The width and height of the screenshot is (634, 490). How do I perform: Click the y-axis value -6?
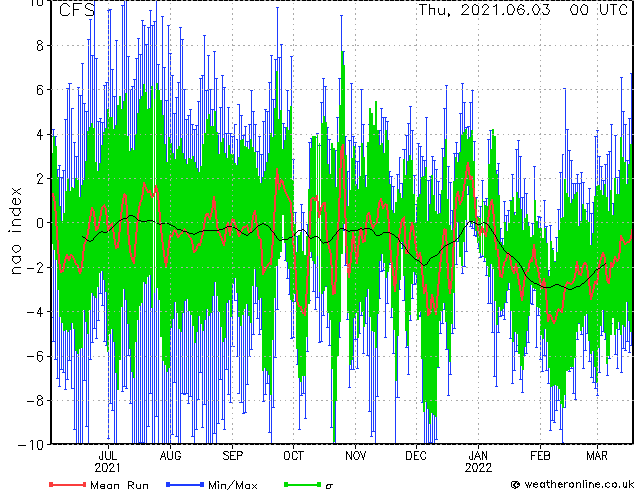[x=35, y=356]
